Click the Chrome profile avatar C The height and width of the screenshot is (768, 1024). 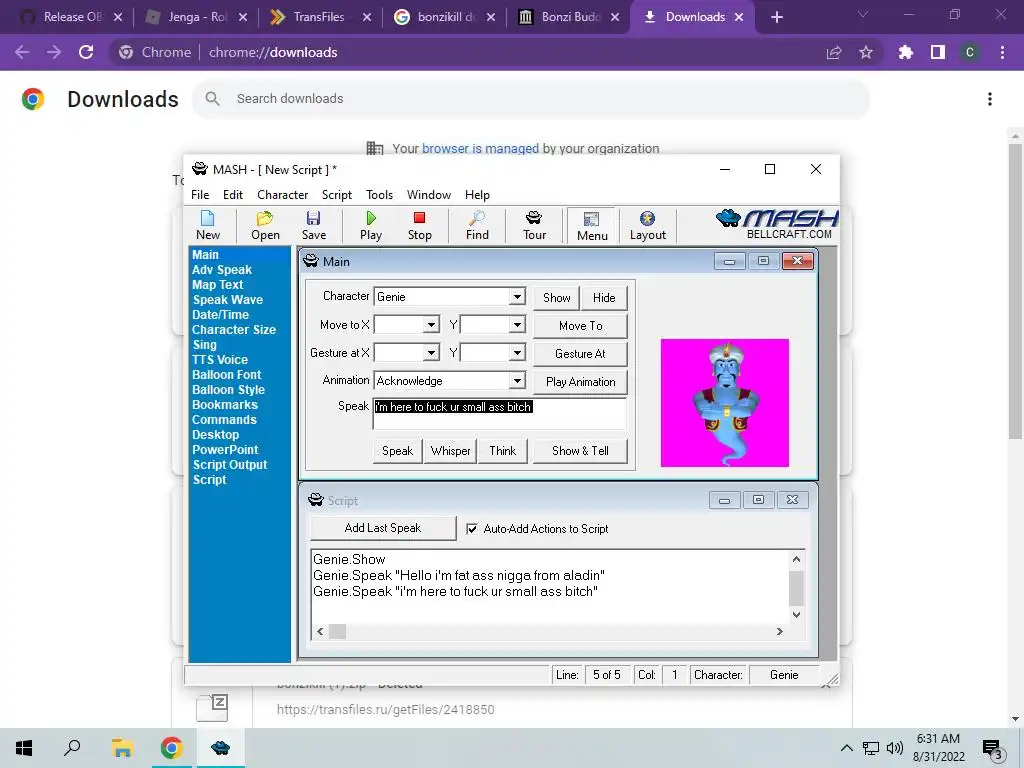click(970, 52)
